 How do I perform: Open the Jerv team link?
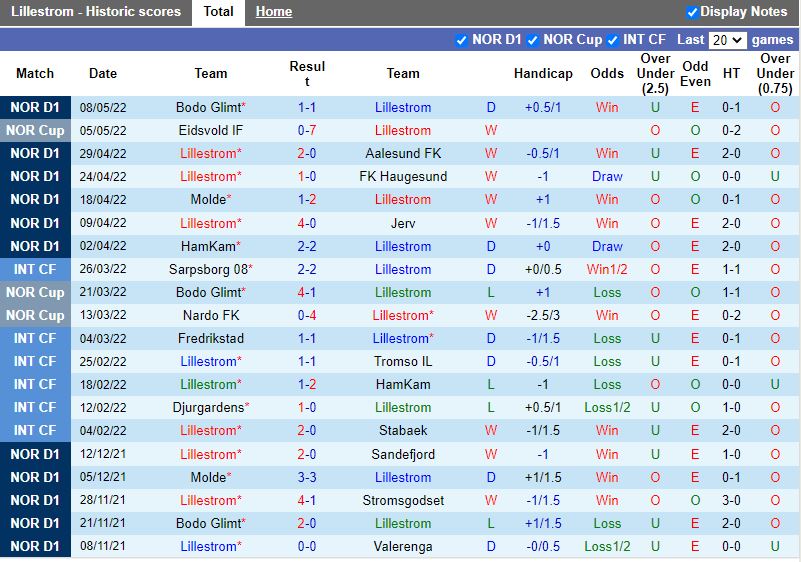pyautogui.click(x=403, y=223)
